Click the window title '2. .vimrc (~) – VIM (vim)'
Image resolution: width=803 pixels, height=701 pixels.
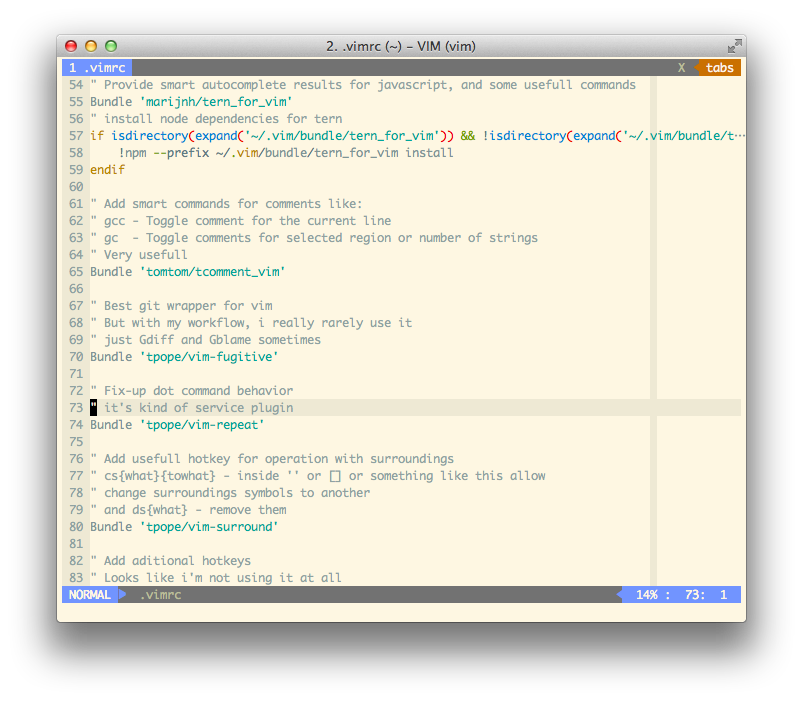click(x=401, y=47)
